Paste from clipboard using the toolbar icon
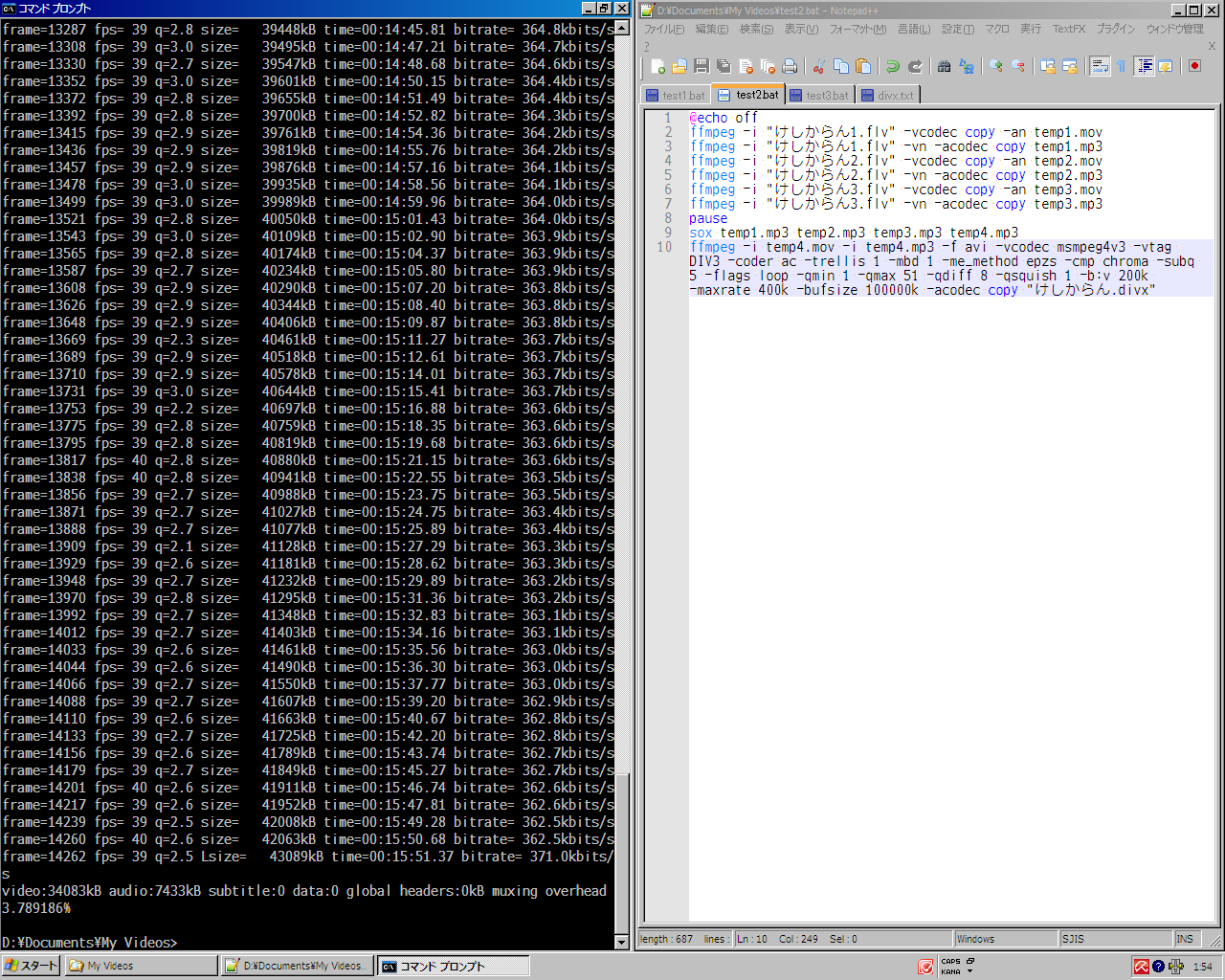Viewport: 1225px width, 980px height. [863, 66]
